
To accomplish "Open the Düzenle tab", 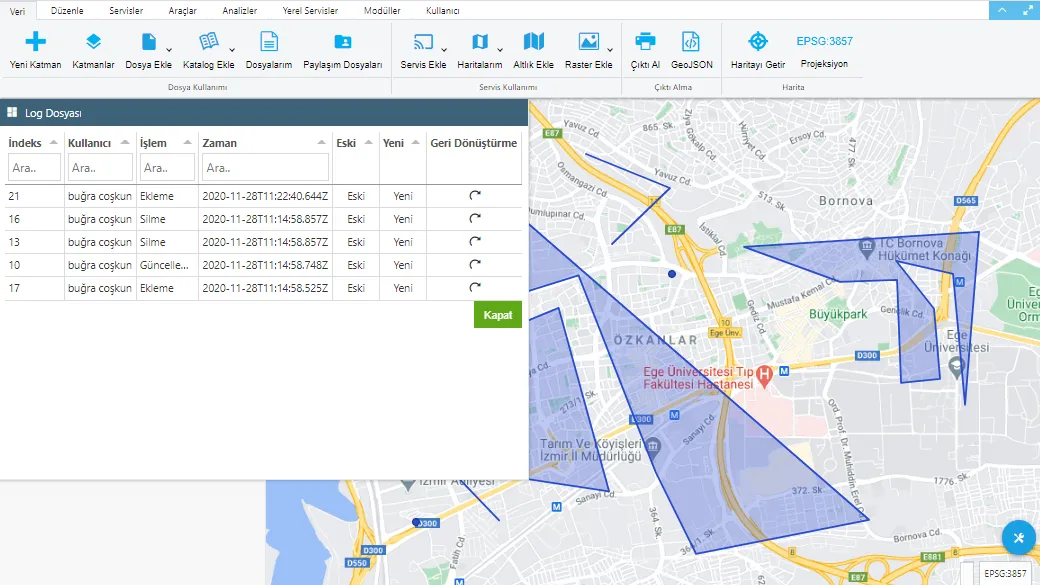I will tap(67, 11).
